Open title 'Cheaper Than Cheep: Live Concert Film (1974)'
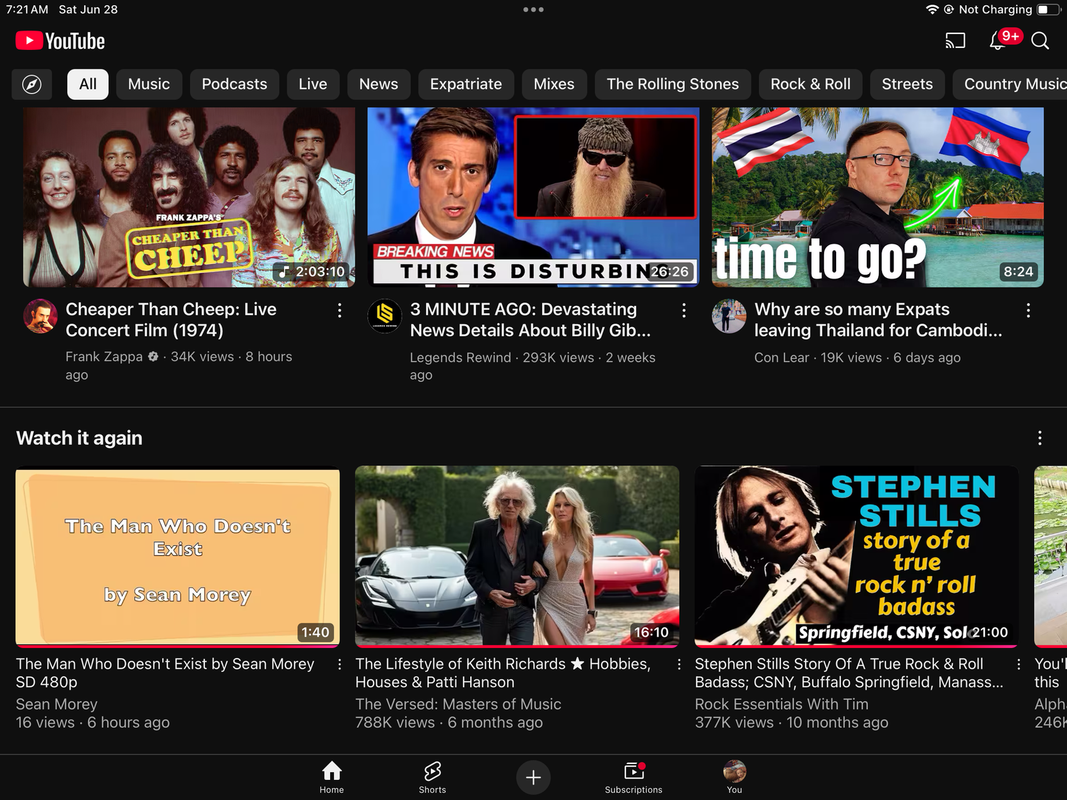Viewport: 1067px width, 800px height. point(171,320)
